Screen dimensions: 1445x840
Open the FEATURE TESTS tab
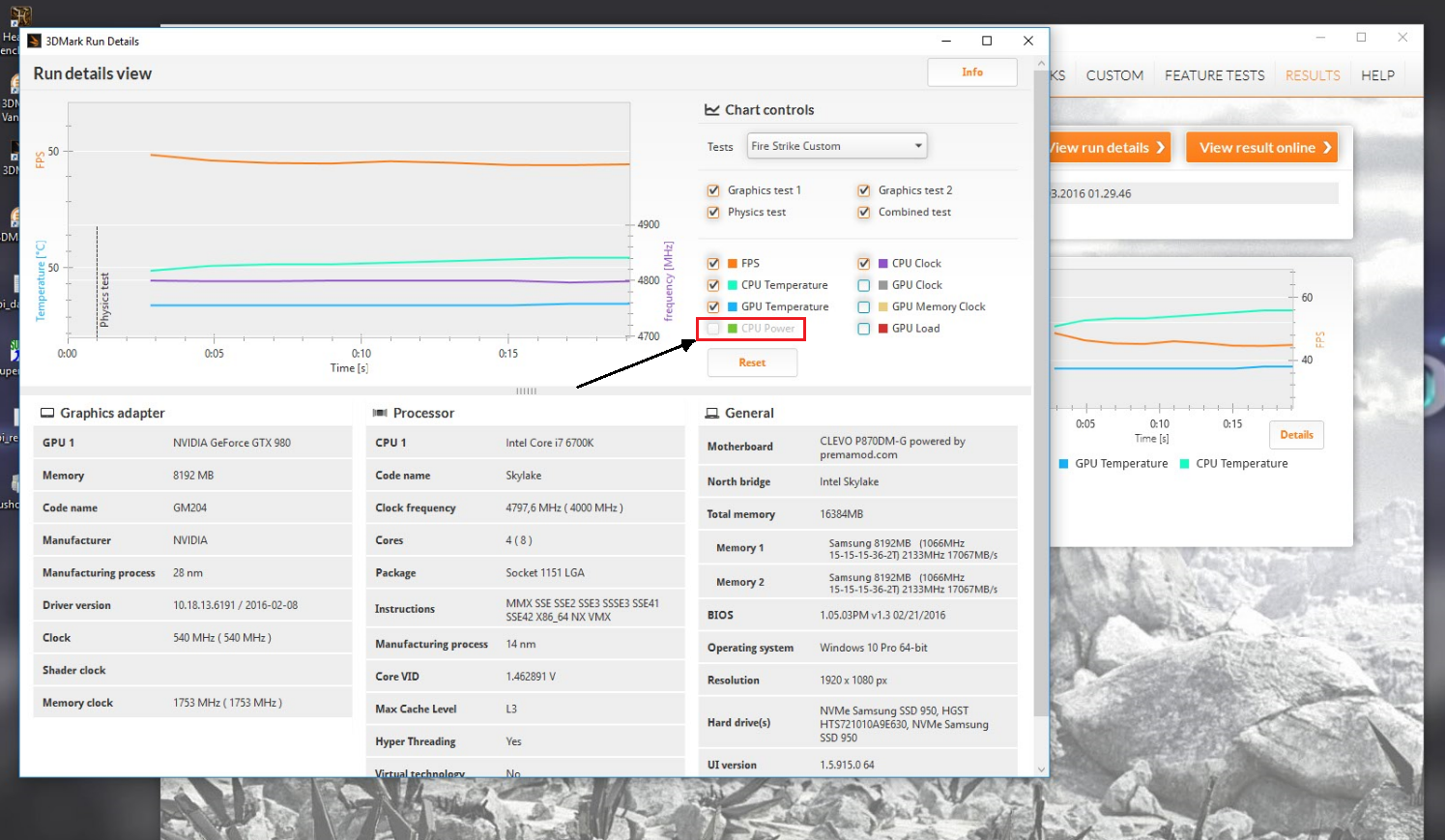point(1214,75)
